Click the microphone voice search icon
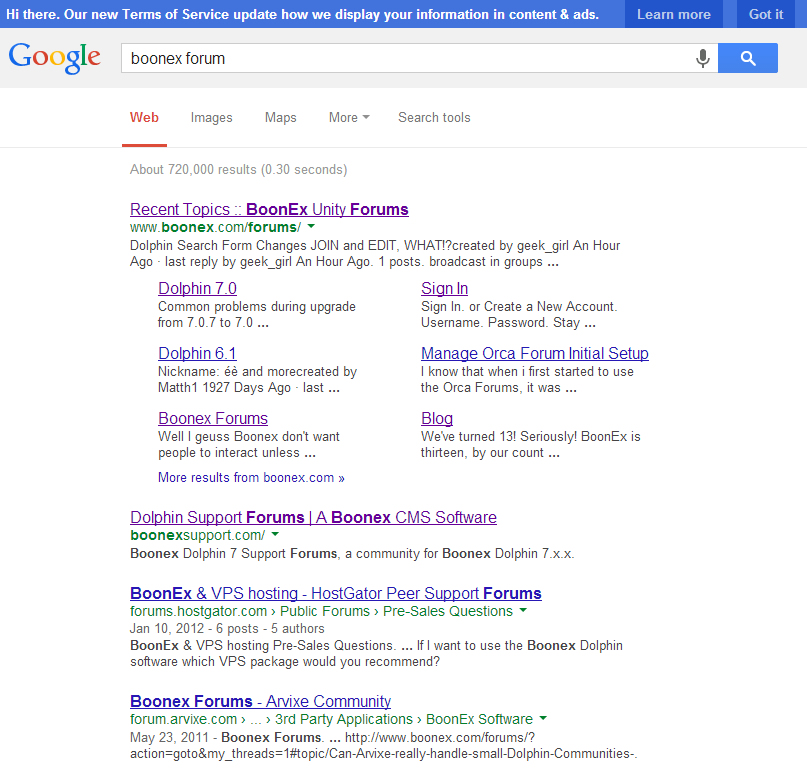This screenshot has height=771, width=807. tap(703, 58)
